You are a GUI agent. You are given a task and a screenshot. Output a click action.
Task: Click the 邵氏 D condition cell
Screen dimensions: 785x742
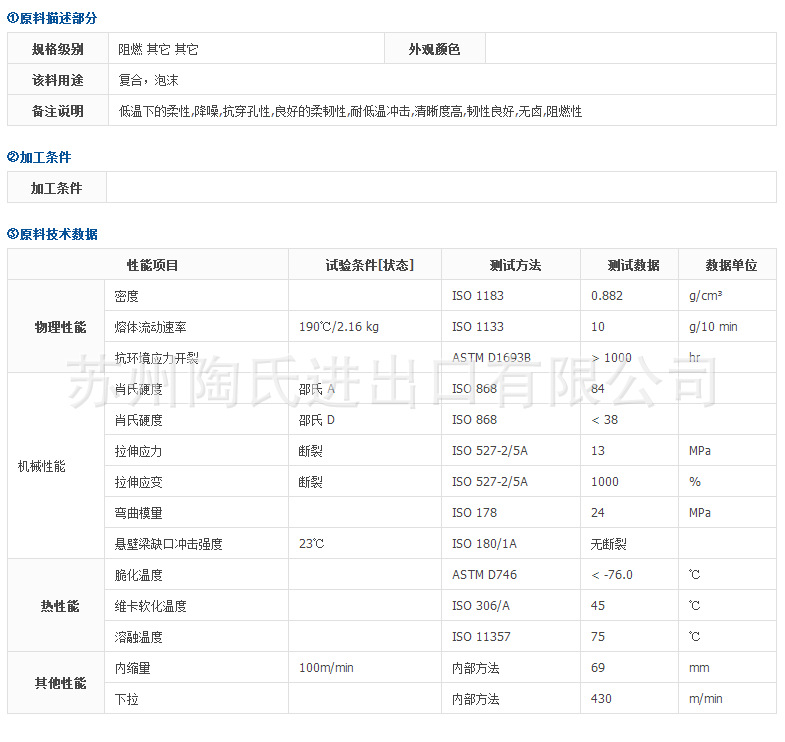365,420
